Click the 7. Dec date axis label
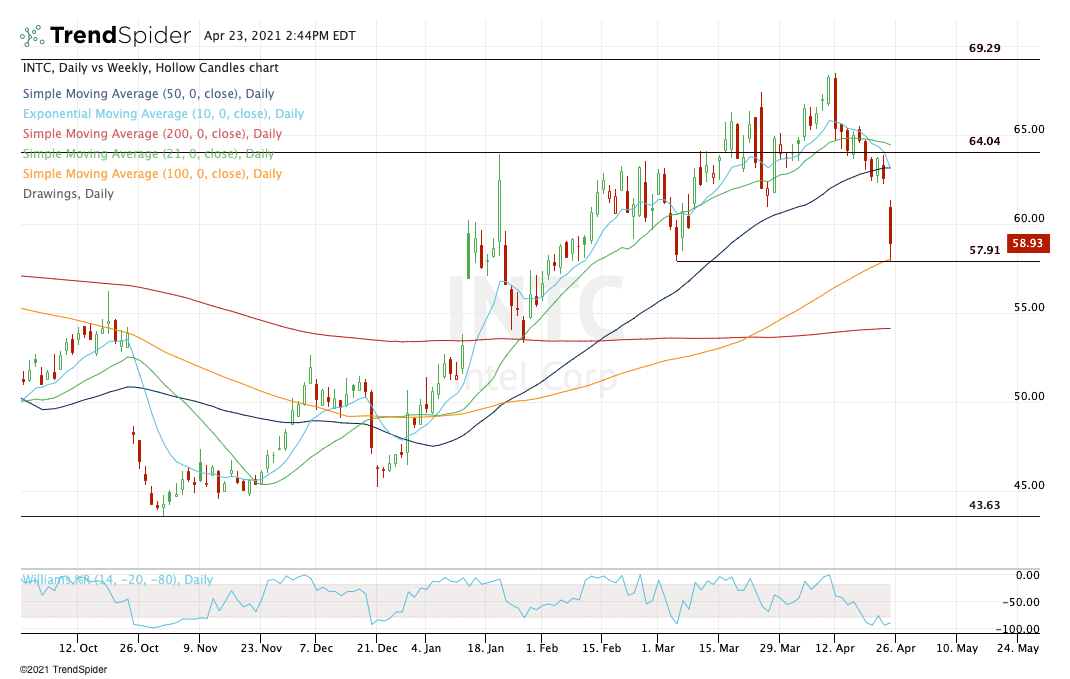This screenshot has height=679, width=1070. (x=315, y=648)
